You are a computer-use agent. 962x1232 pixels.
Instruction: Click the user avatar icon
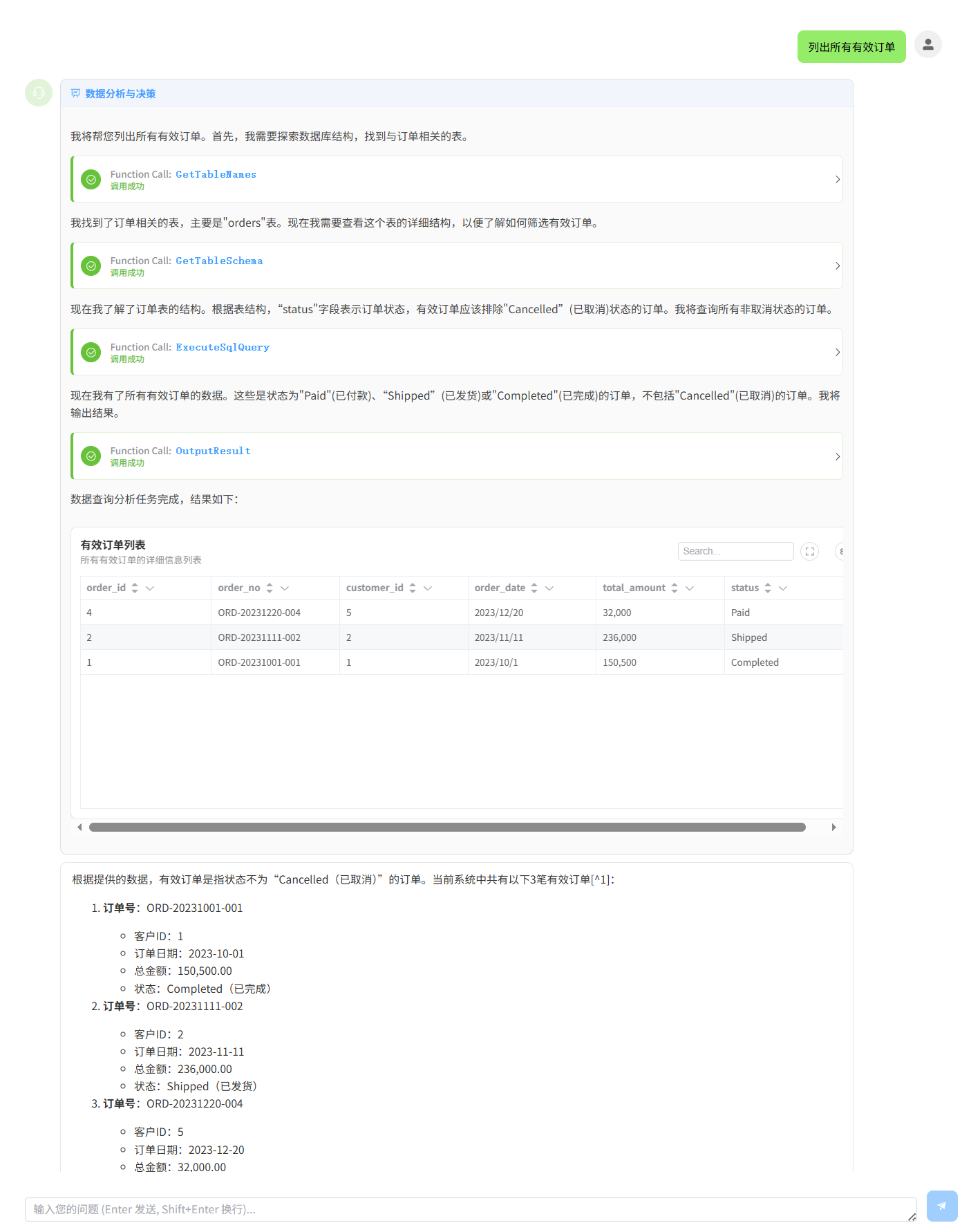(927, 44)
